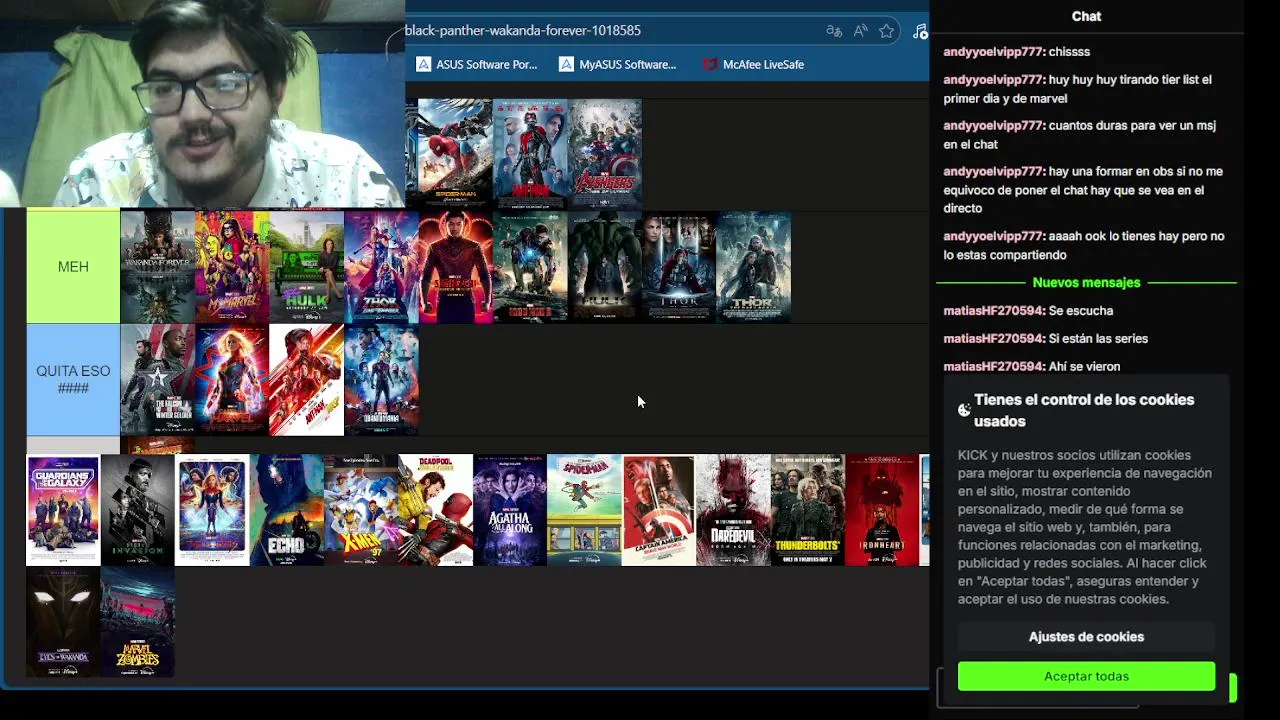Screen dimensions: 1280x720
Task: Click the MyASUS Software bookmark icon
Action: pyautogui.click(x=567, y=64)
